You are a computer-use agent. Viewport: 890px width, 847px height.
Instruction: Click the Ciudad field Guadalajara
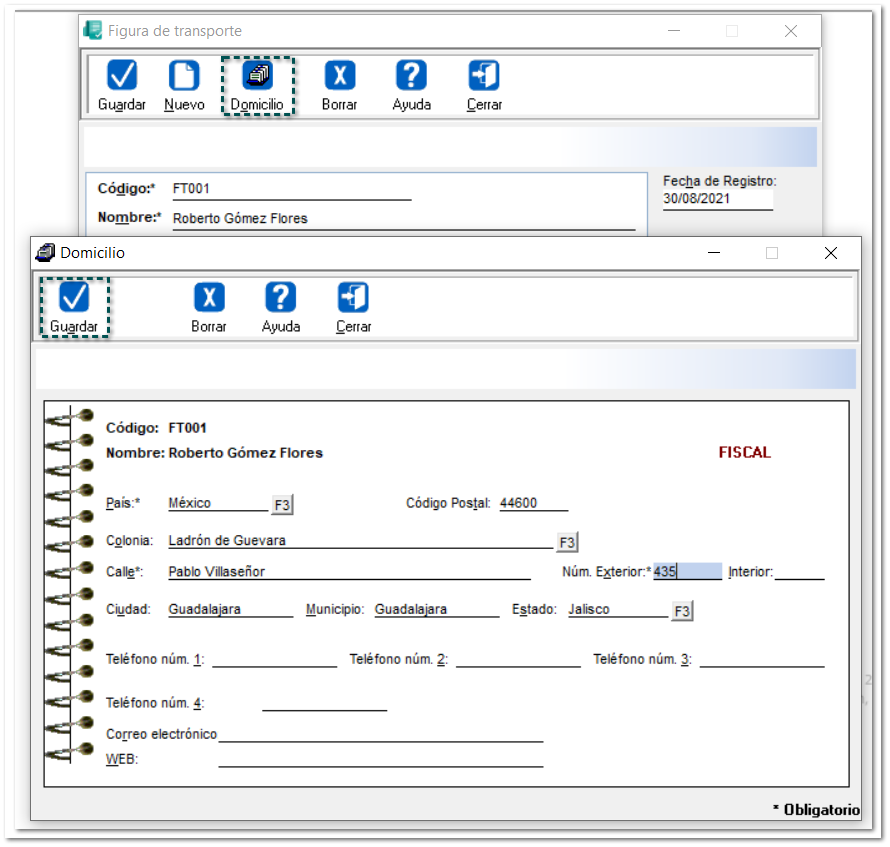click(230, 609)
